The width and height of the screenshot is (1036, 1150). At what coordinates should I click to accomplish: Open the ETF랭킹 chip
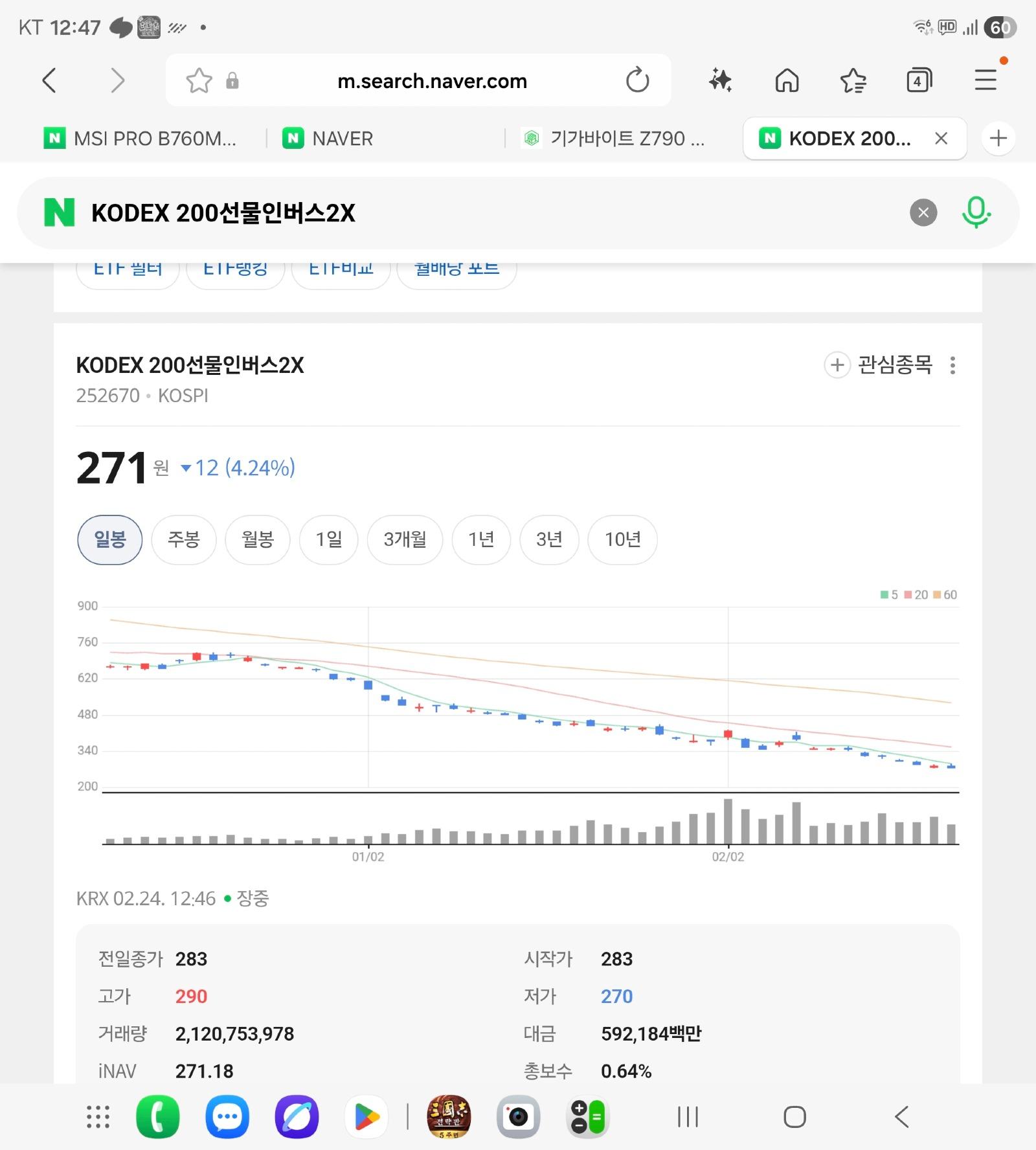click(236, 271)
